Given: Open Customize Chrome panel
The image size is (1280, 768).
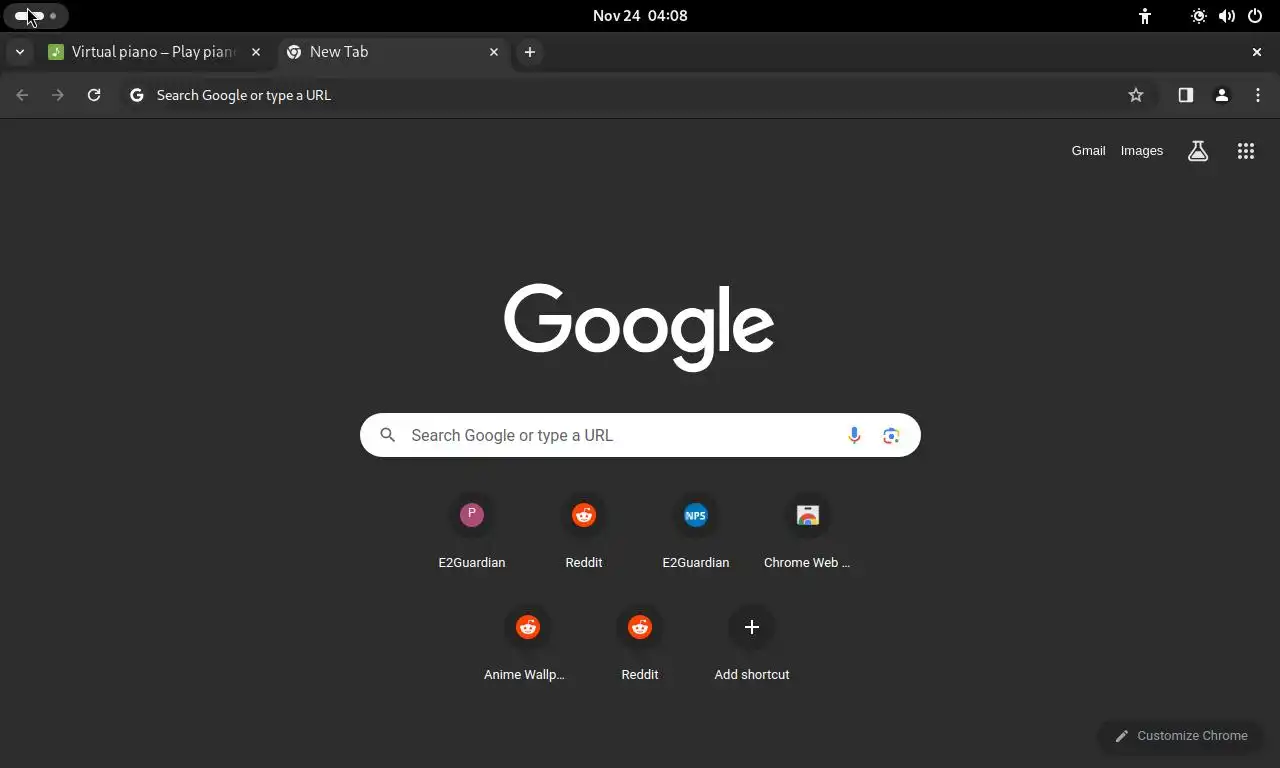Looking at the screenshot, I should coord(1181,736).
